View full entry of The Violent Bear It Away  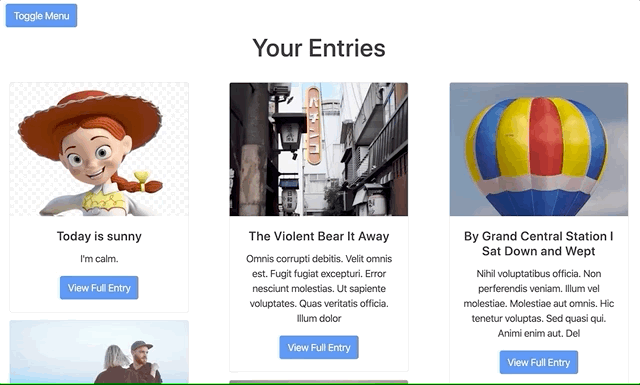click(x=319, y=347)
